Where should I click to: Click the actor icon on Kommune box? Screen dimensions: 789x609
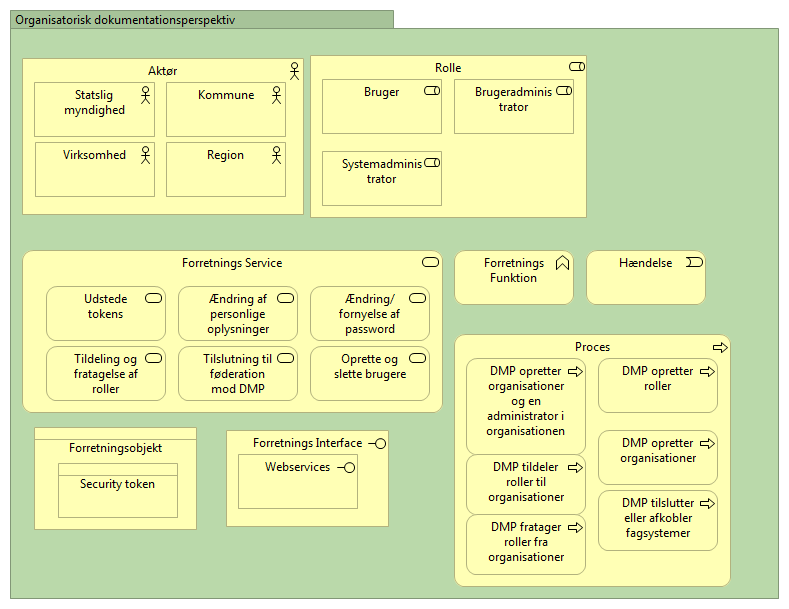pos(276,95)
